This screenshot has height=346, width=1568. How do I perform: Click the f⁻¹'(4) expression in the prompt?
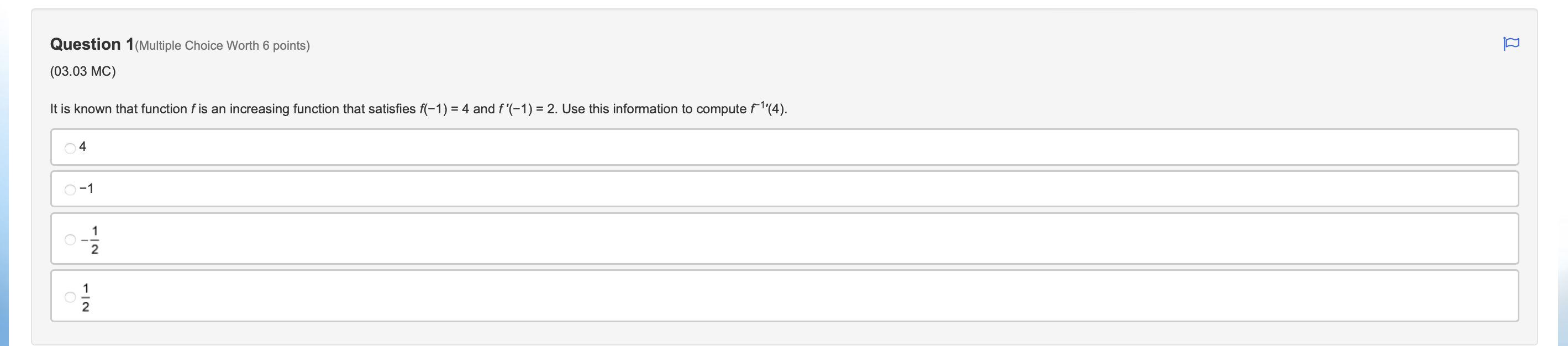pyautogui.click(x=768, y=108)
